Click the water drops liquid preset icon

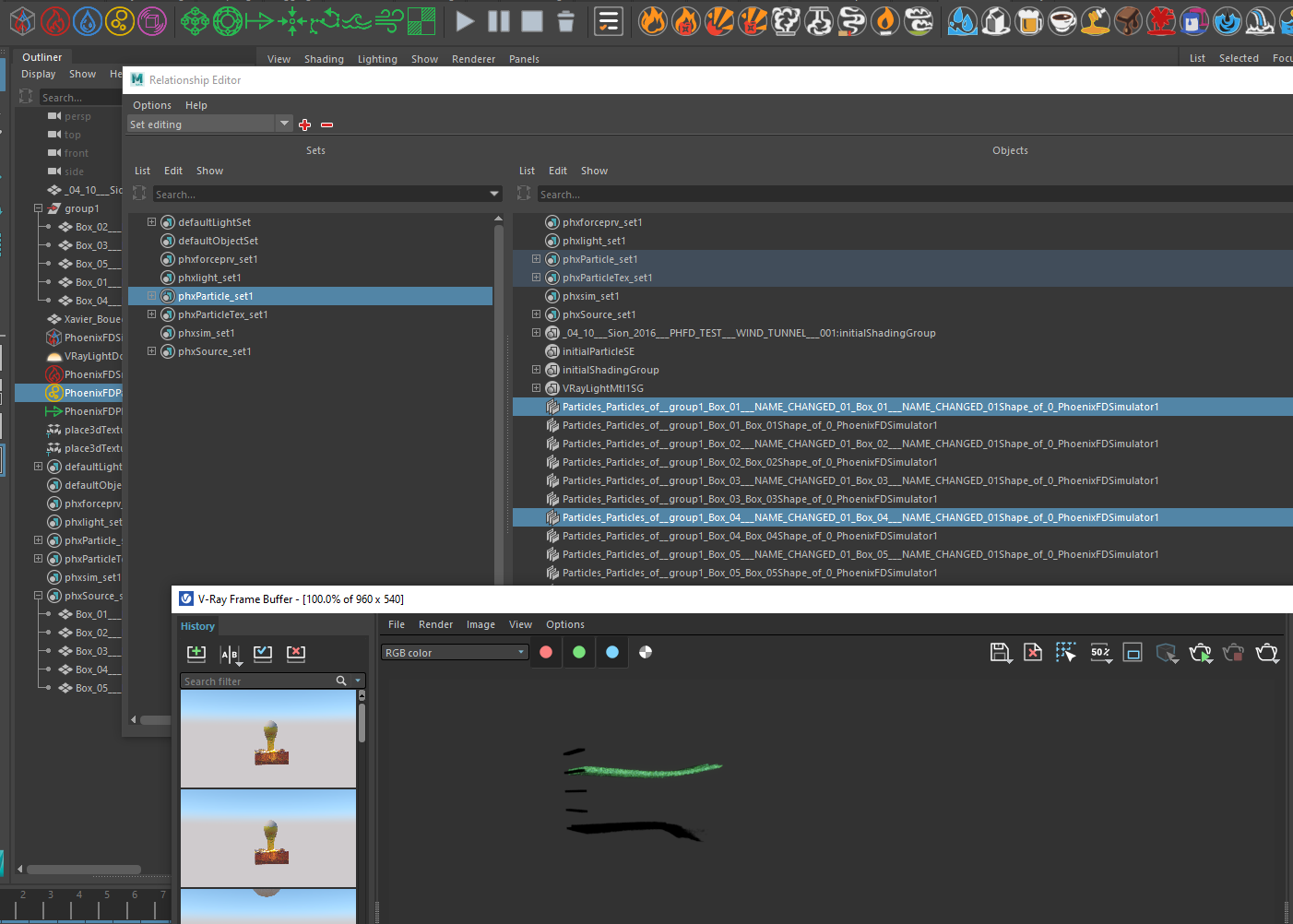coord(963,20)
